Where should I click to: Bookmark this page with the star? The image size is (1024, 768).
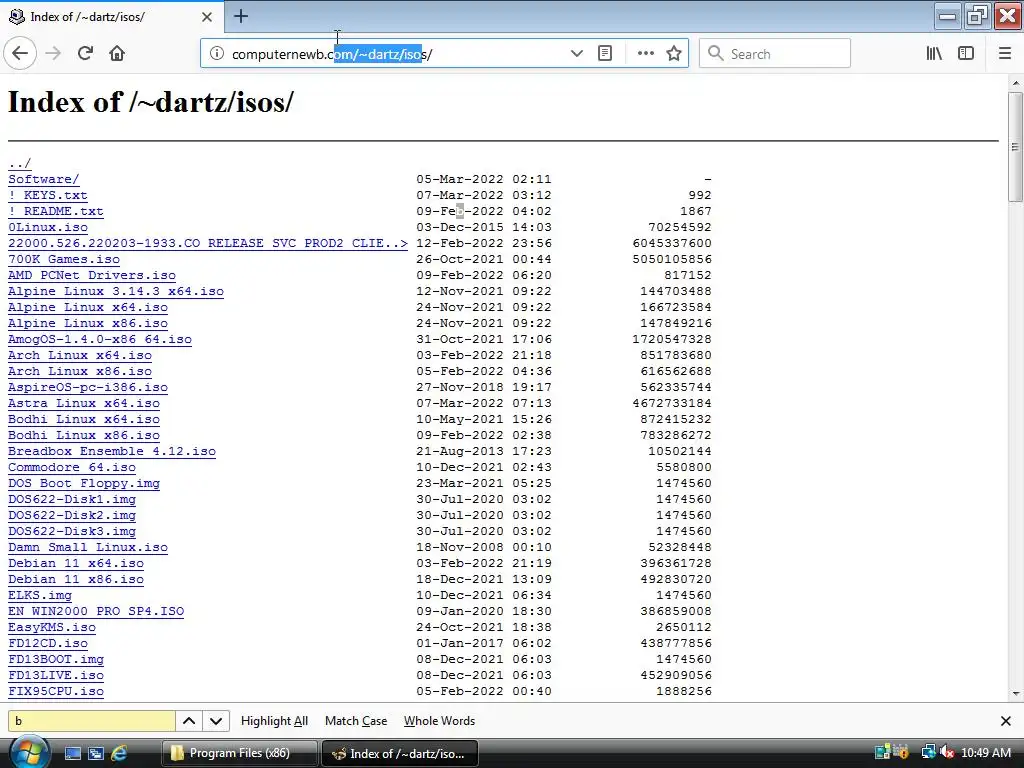click(x=674, y=54)
